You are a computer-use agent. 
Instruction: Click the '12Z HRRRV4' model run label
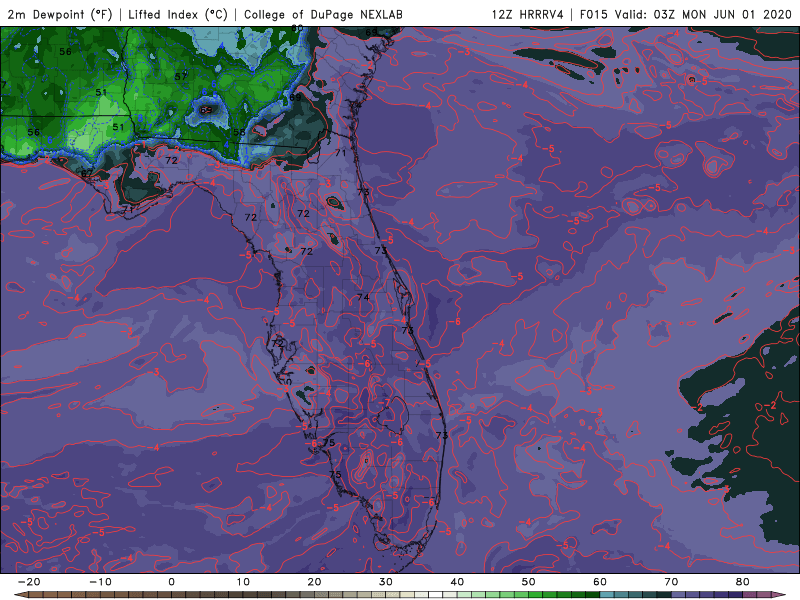(528, 14)
